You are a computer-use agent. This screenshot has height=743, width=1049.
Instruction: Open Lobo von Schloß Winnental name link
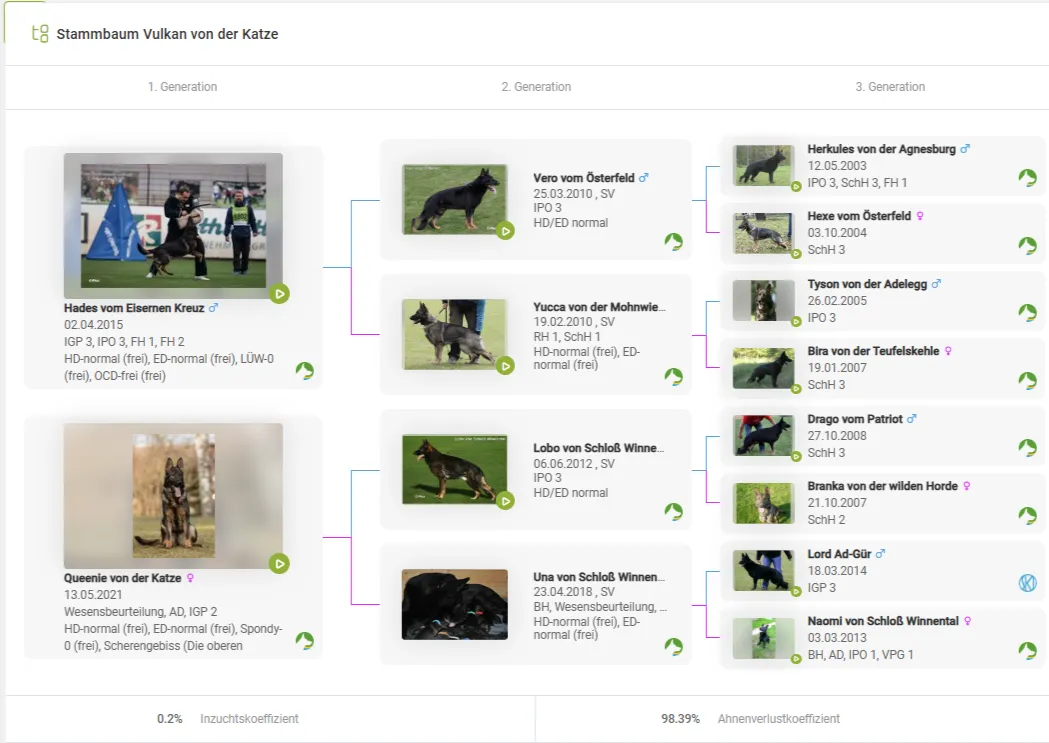pyautogui.click(x=598, y=448)
